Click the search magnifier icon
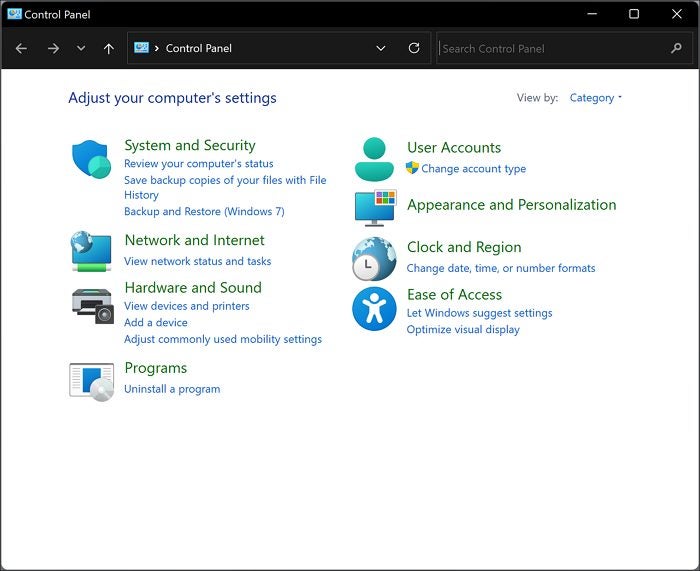700x571 pixels. click(676, 48)
